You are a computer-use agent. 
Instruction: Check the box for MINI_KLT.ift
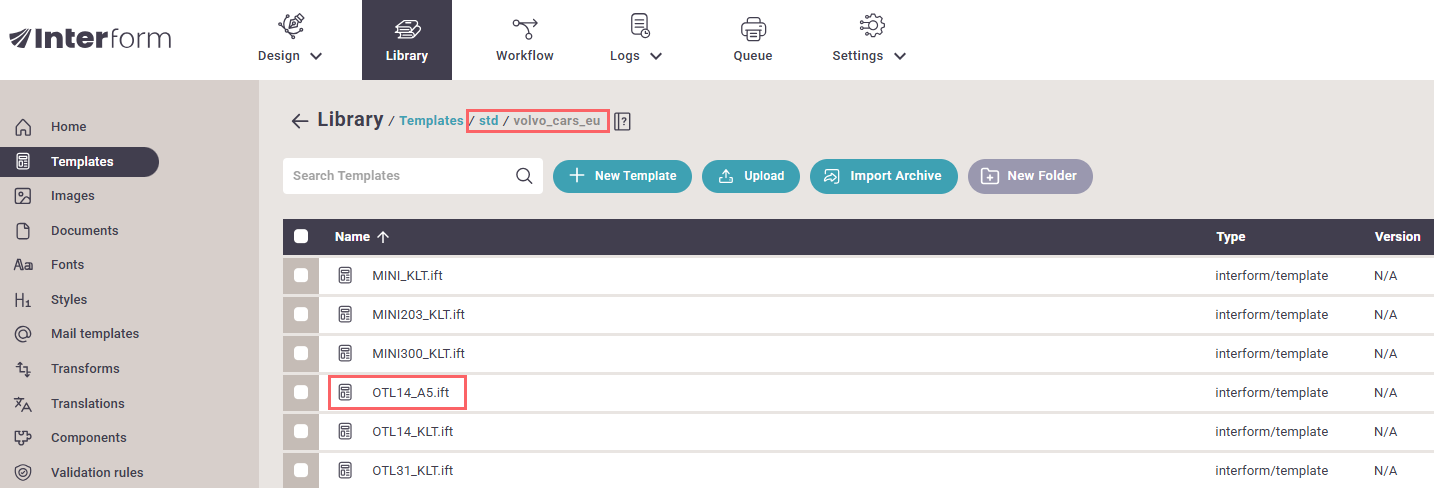coord(301,276)
